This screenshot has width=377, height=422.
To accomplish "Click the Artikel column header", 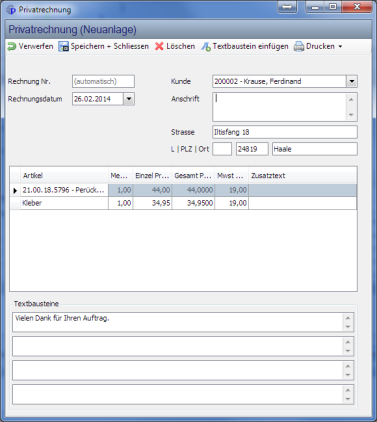I will [x=64, y=176].
